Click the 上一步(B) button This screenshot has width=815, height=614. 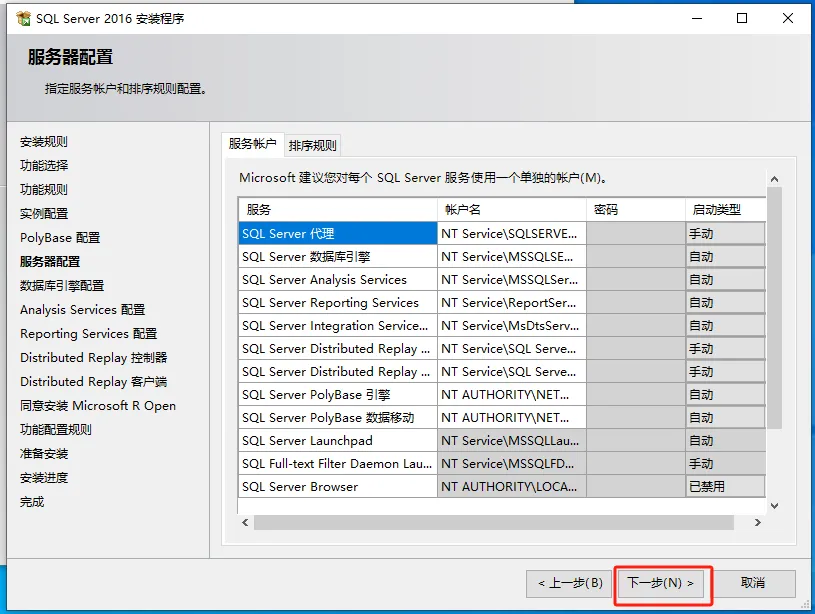pos(569,583)
